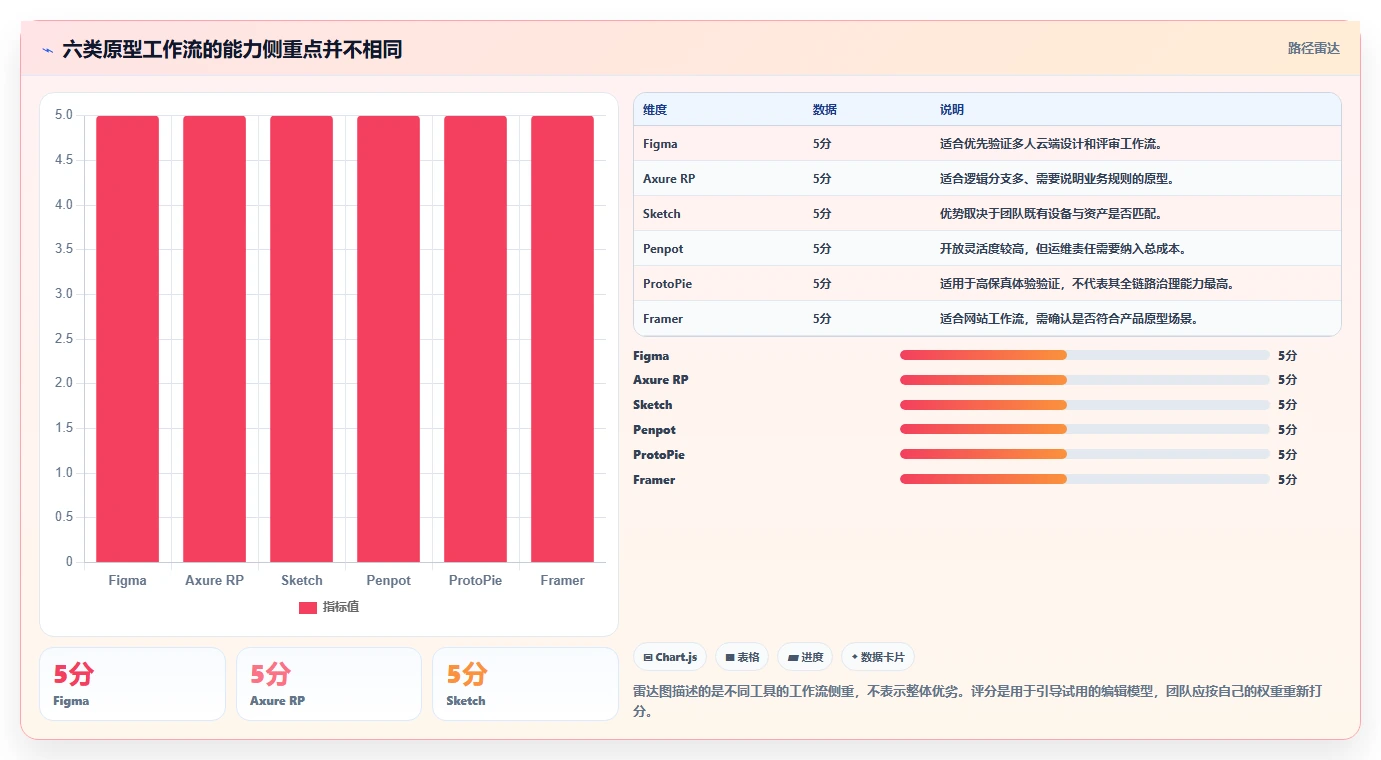This screenshot has width=1381, height=760.
Task: Click the Penpot progress bar
Action: [1084, 430]
